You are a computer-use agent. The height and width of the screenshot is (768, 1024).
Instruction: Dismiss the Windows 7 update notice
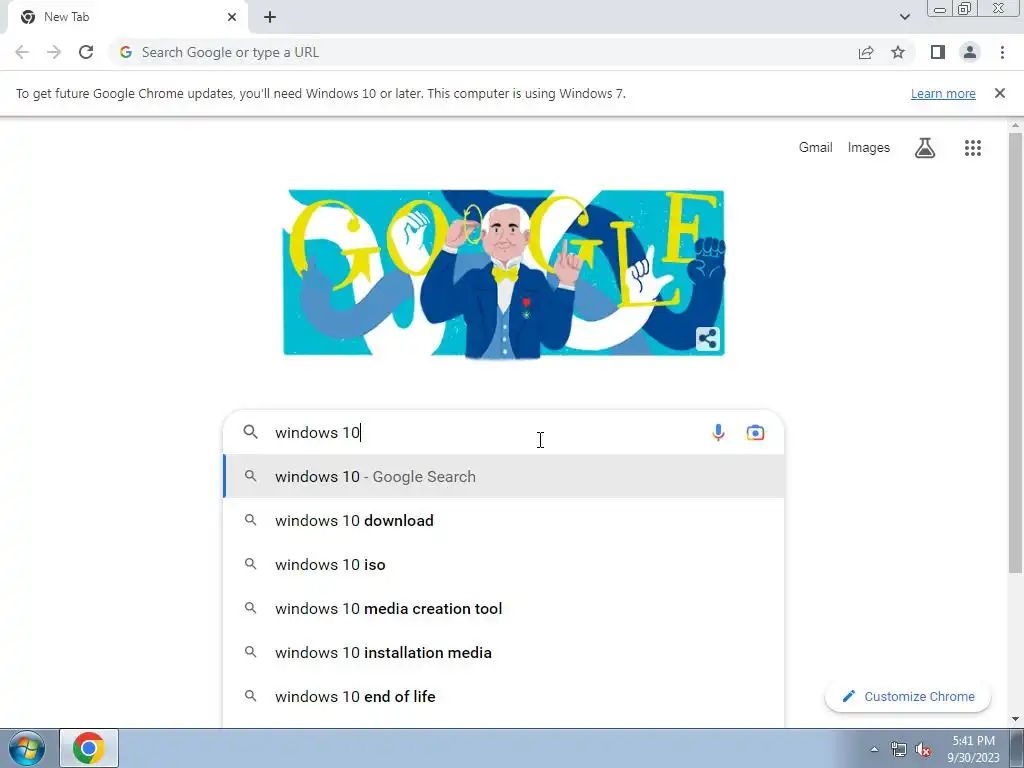[x=1000, y=93]
